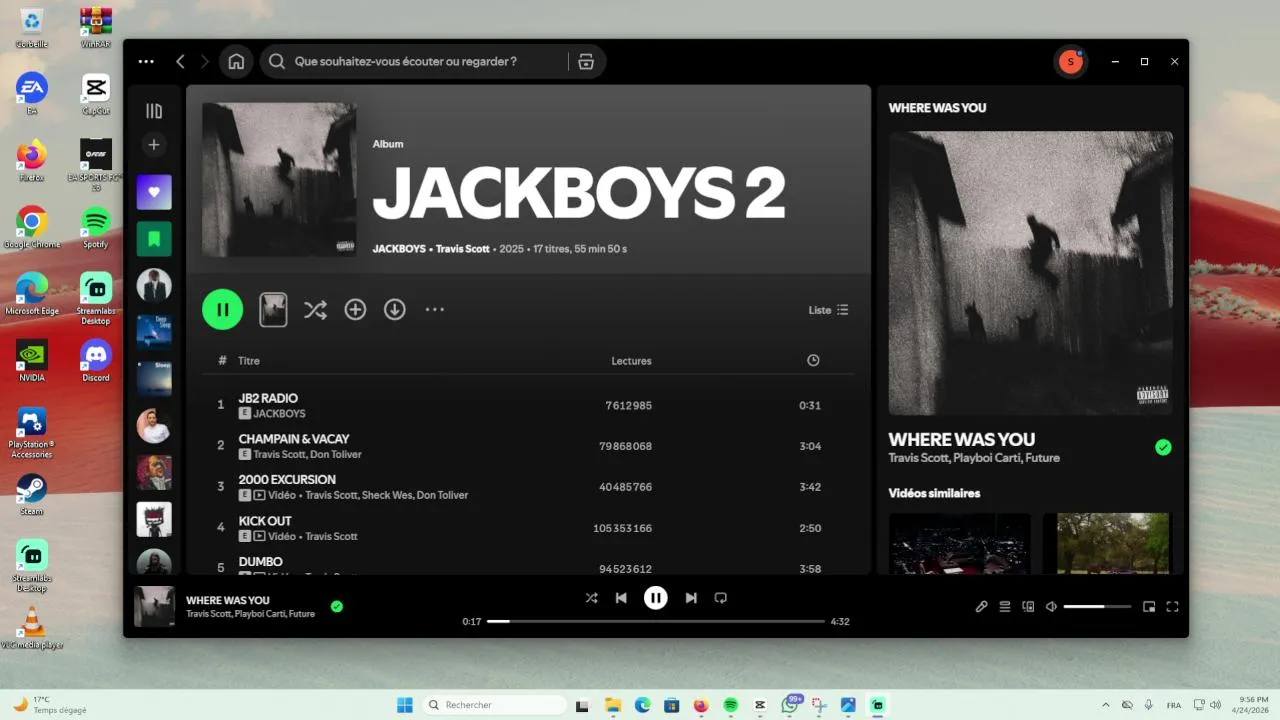The image size is (1280, 720).
Task: Open JACKBOYS 2 album cover image
Action: [279, 180]
